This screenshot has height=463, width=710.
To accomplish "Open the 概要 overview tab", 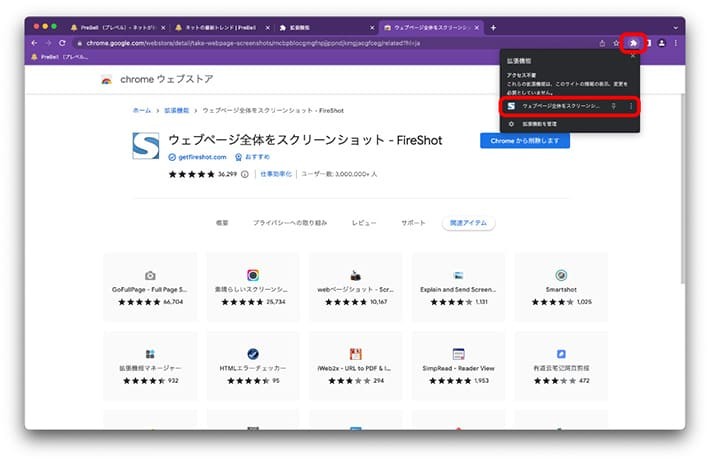I will [222, 223].
